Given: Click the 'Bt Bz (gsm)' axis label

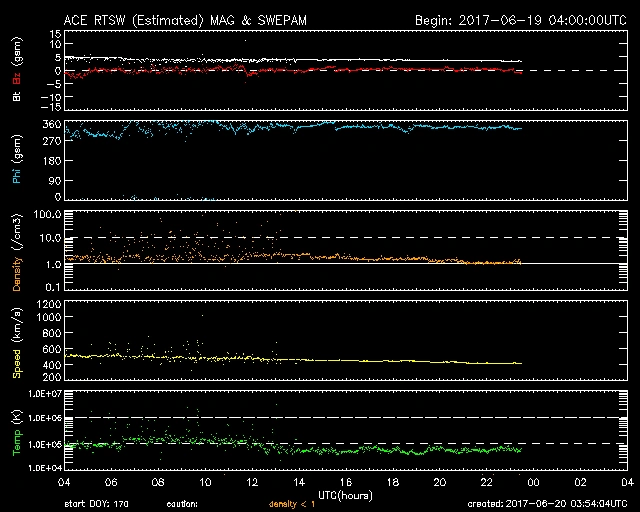Looking at the screenshot, I should point(17,69).
